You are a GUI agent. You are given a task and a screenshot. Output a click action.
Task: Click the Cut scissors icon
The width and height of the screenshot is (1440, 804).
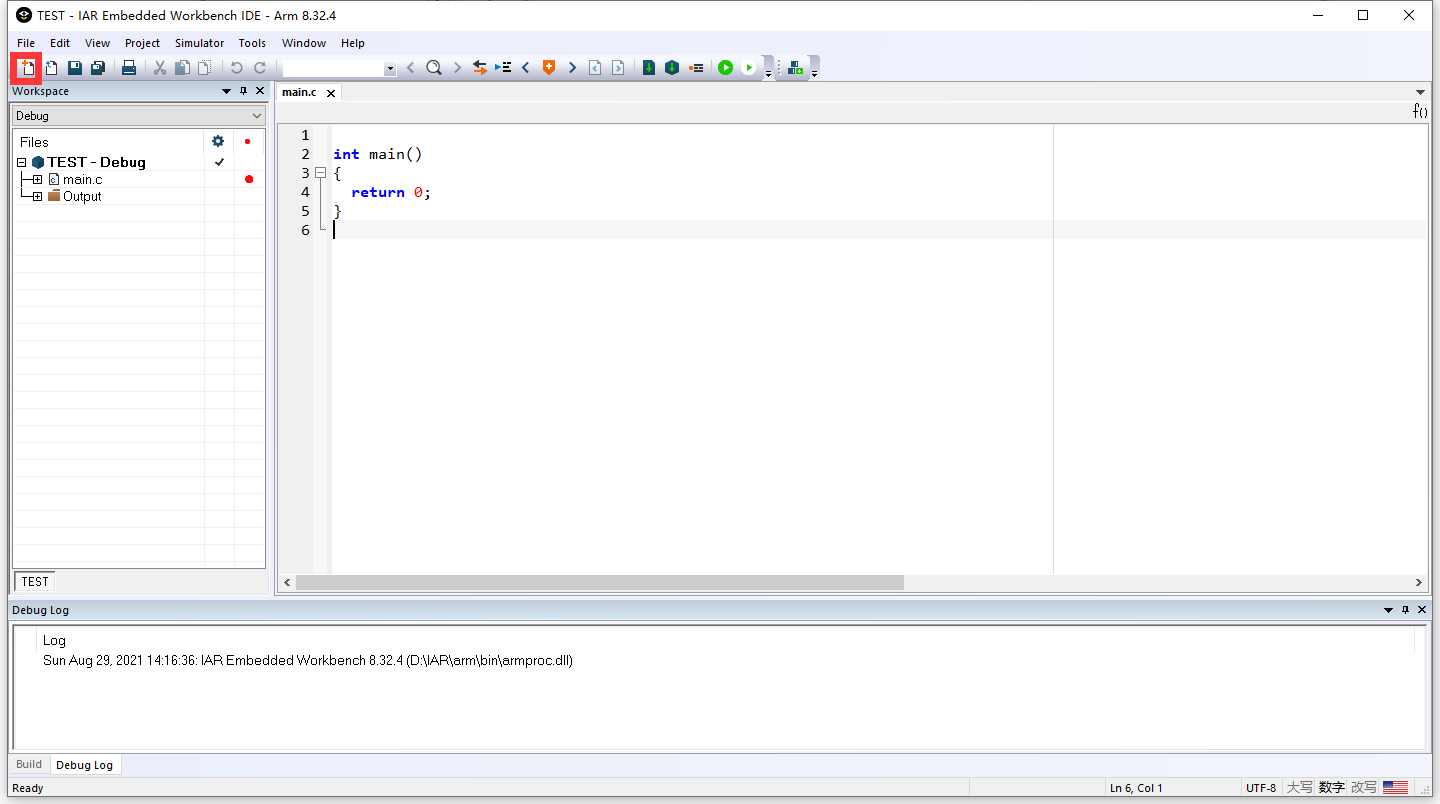coord(159,68)
